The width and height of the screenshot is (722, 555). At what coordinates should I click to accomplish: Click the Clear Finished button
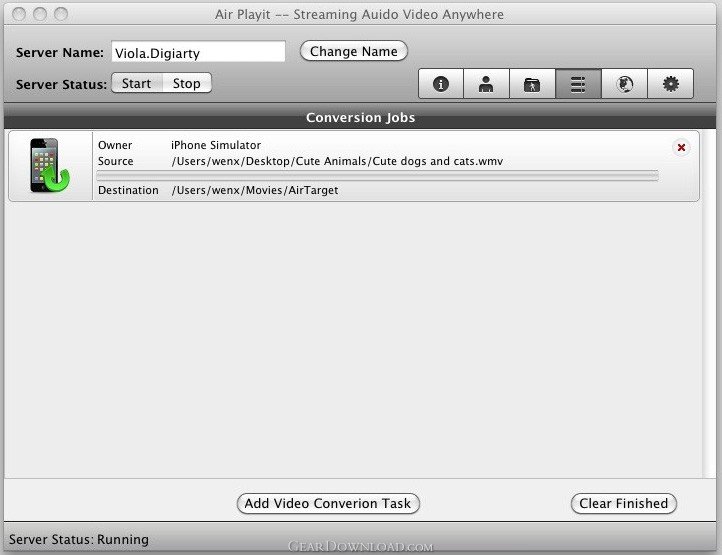coord(623,503)
